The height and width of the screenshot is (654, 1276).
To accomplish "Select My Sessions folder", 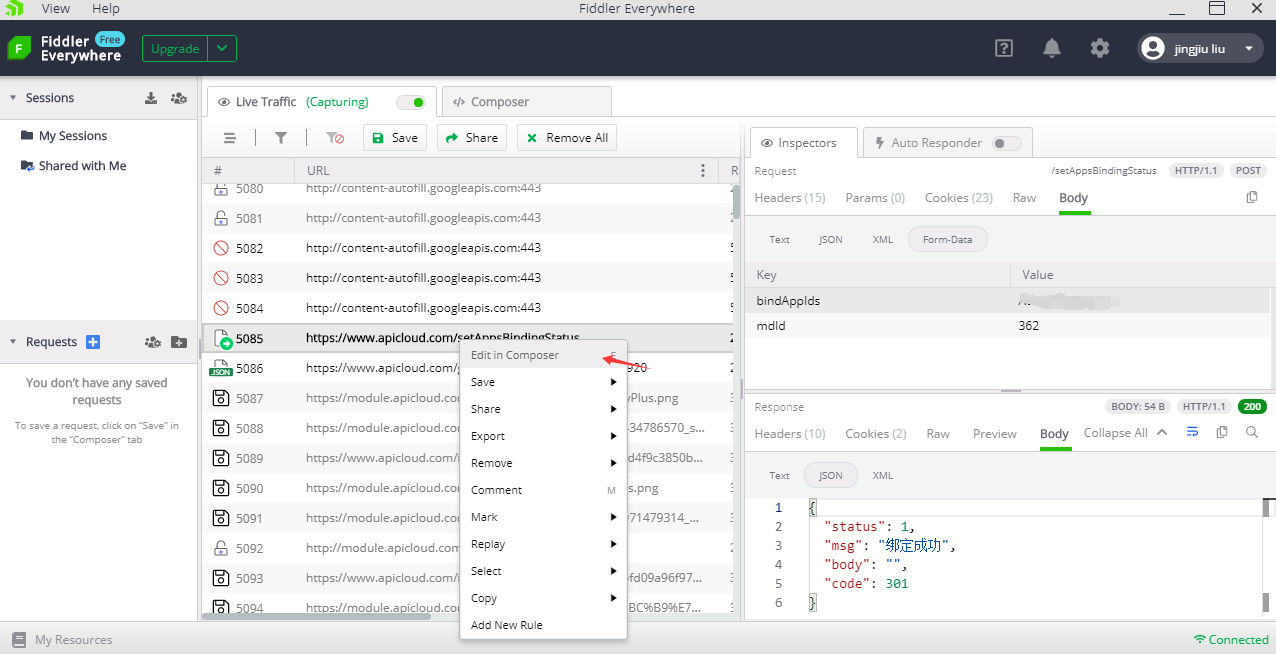I will (x=64, y=136).
